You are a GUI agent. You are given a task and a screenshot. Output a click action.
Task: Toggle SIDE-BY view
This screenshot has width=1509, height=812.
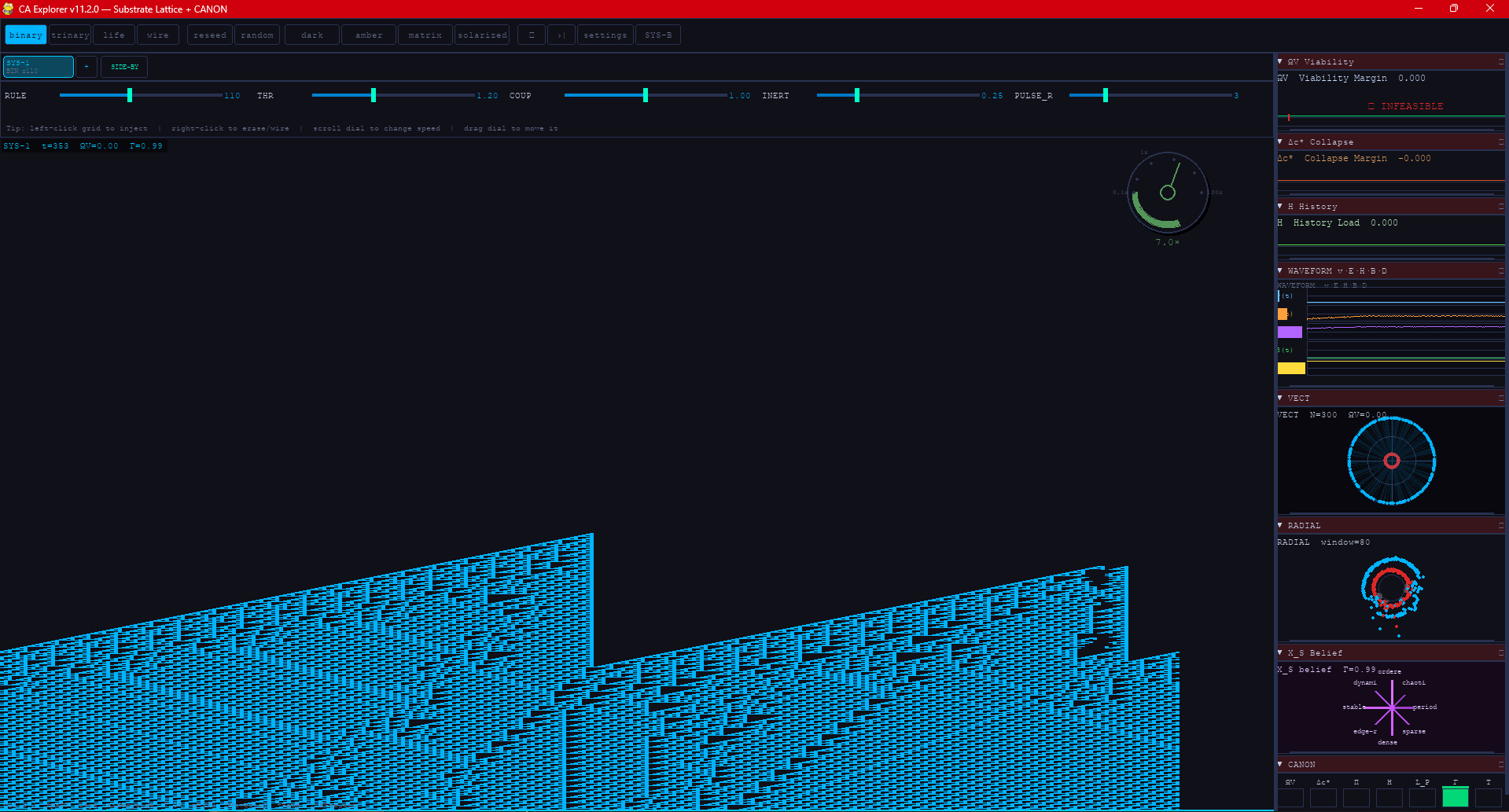124,67
